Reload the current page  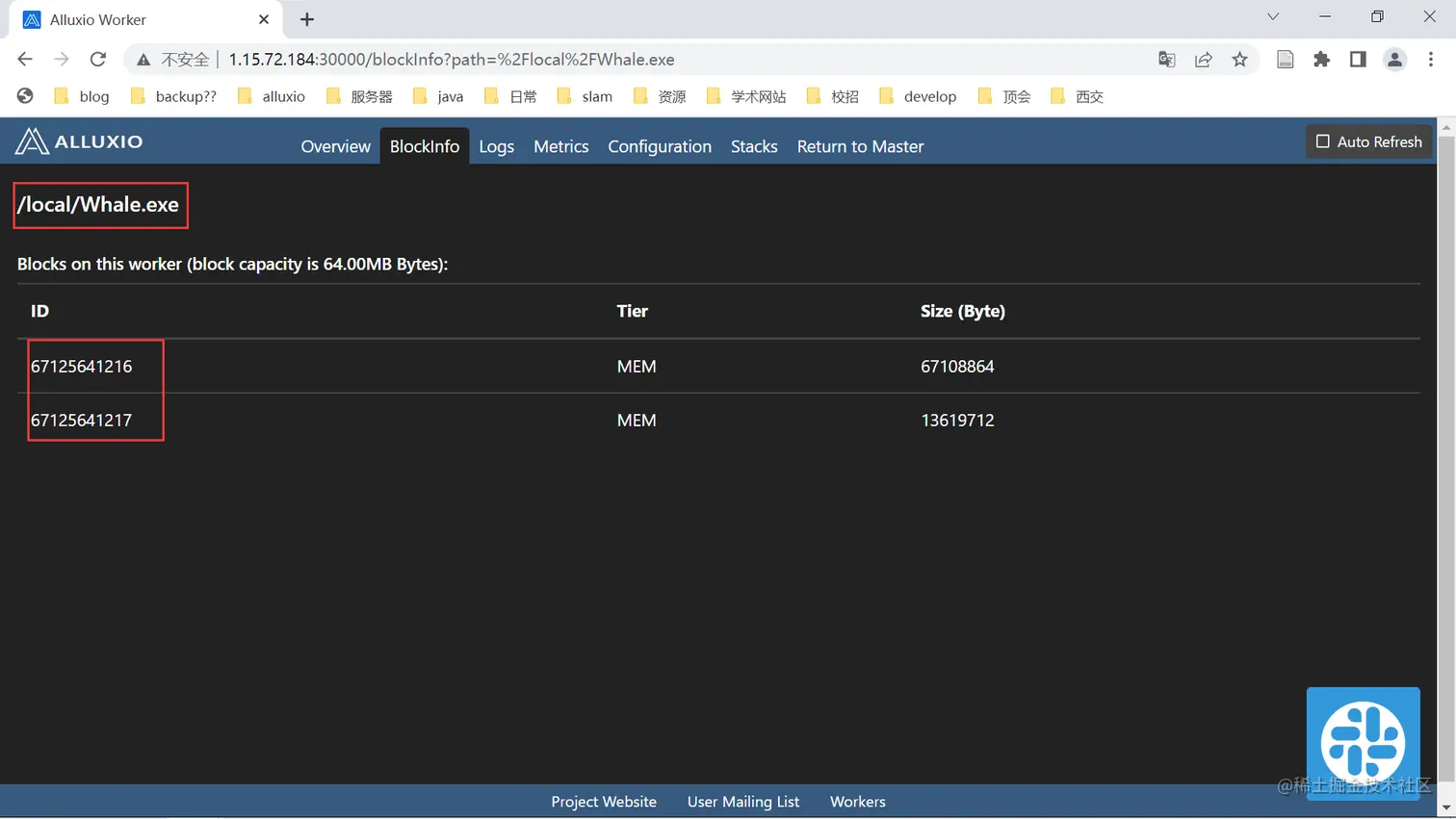tap(98, 60)
